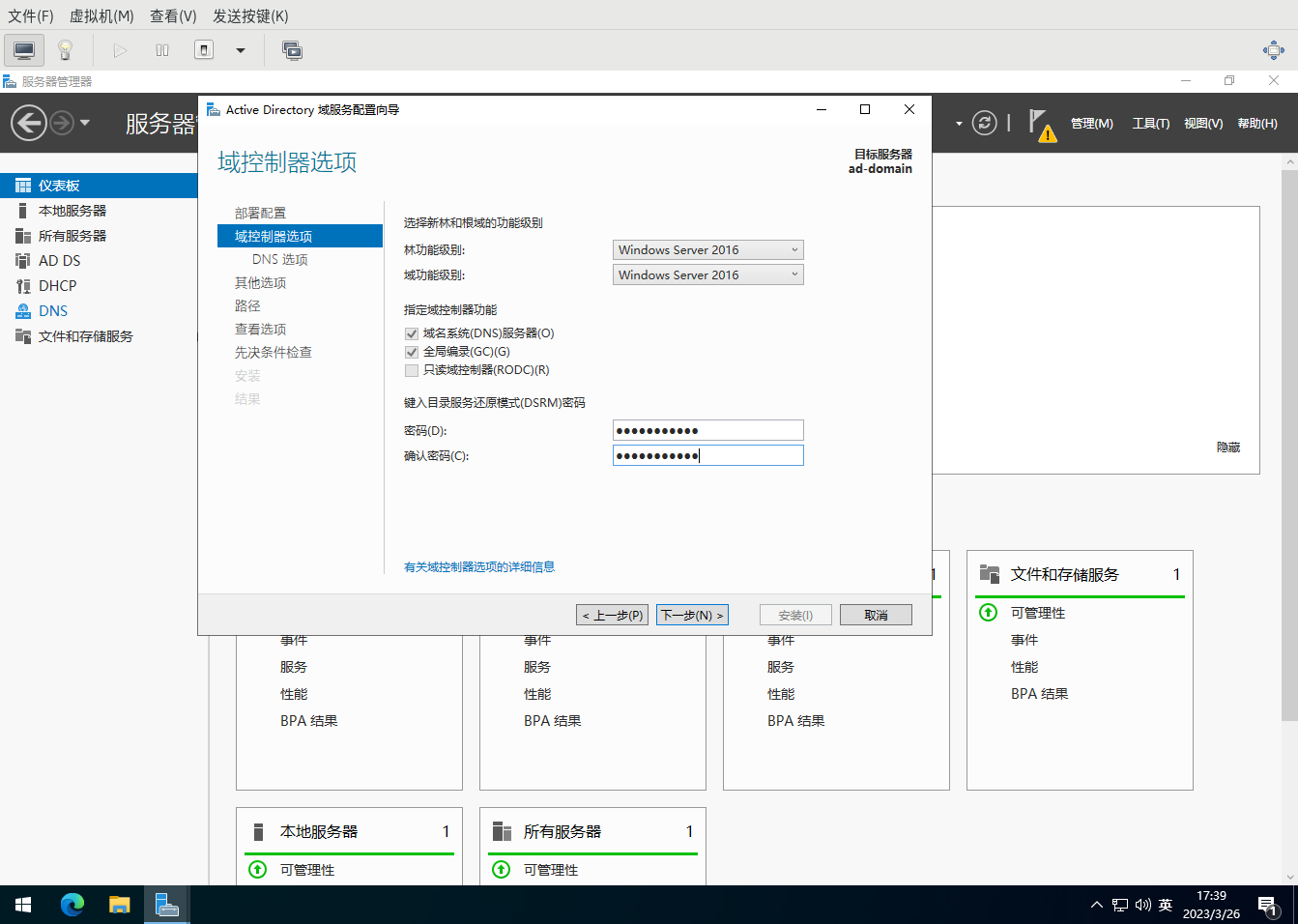The height and width of the screenshot is (924, 1298).
Task: Click BPA 结果 in 文件和存储服务 tile
Action: [1039, 694]
